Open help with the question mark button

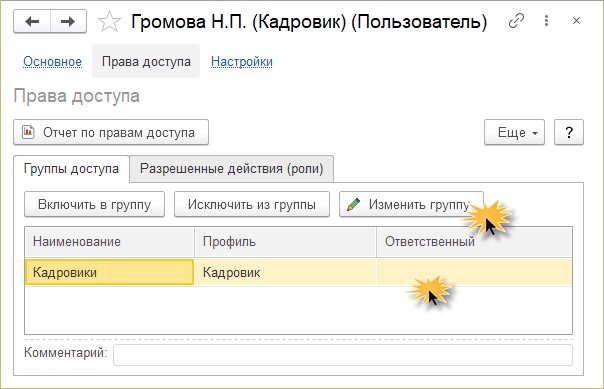(569, 132)
